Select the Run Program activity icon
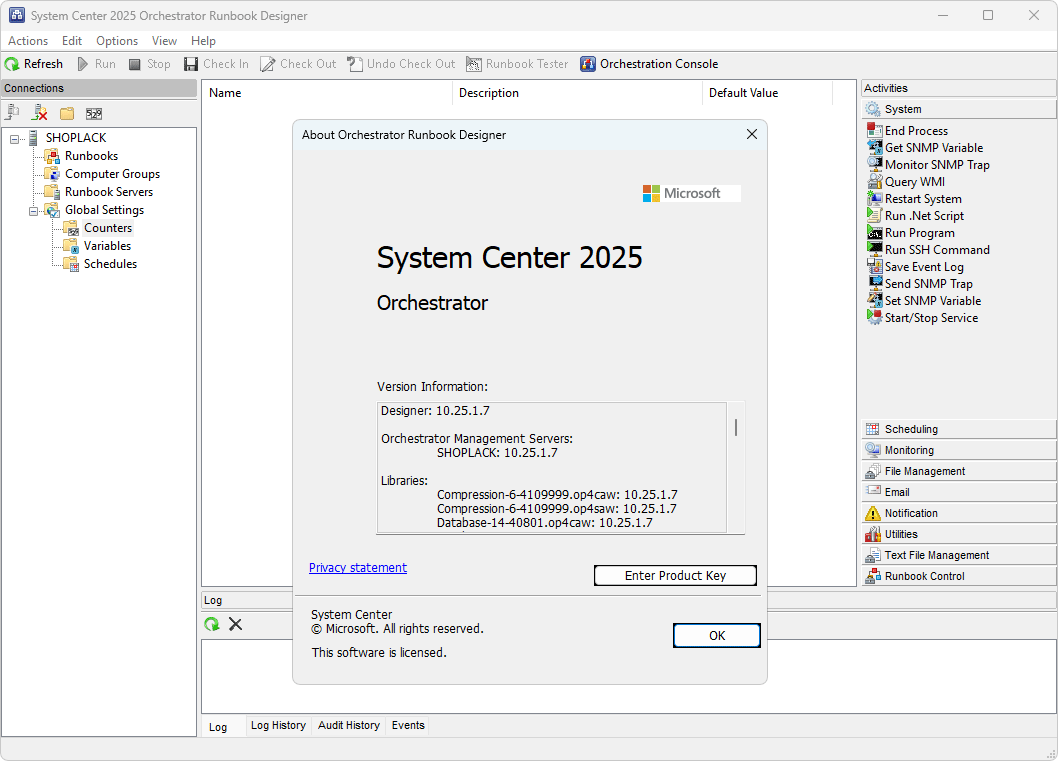 coord(874,232)
